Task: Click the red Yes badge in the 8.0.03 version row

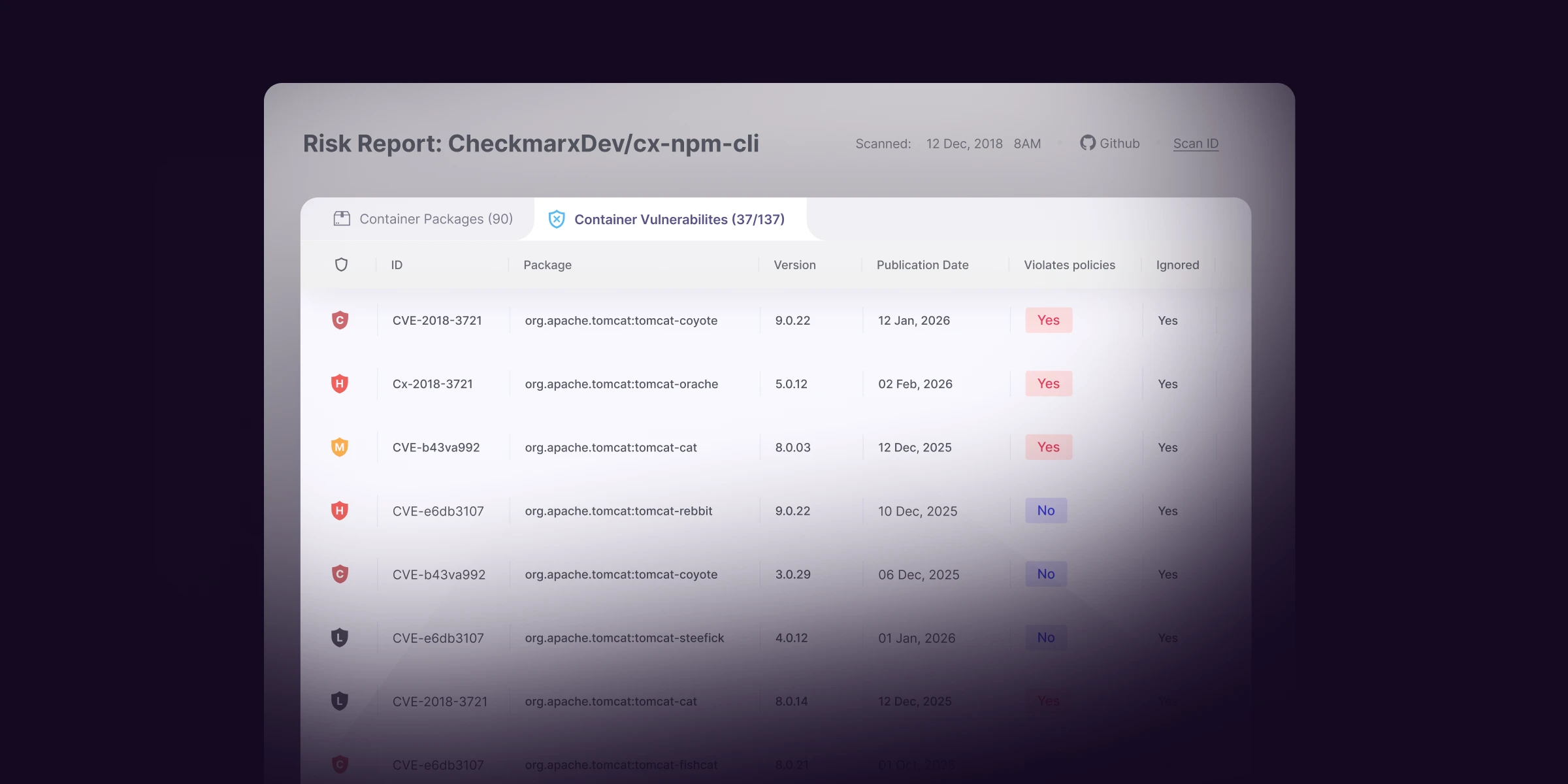Action: coord(1049,447)
